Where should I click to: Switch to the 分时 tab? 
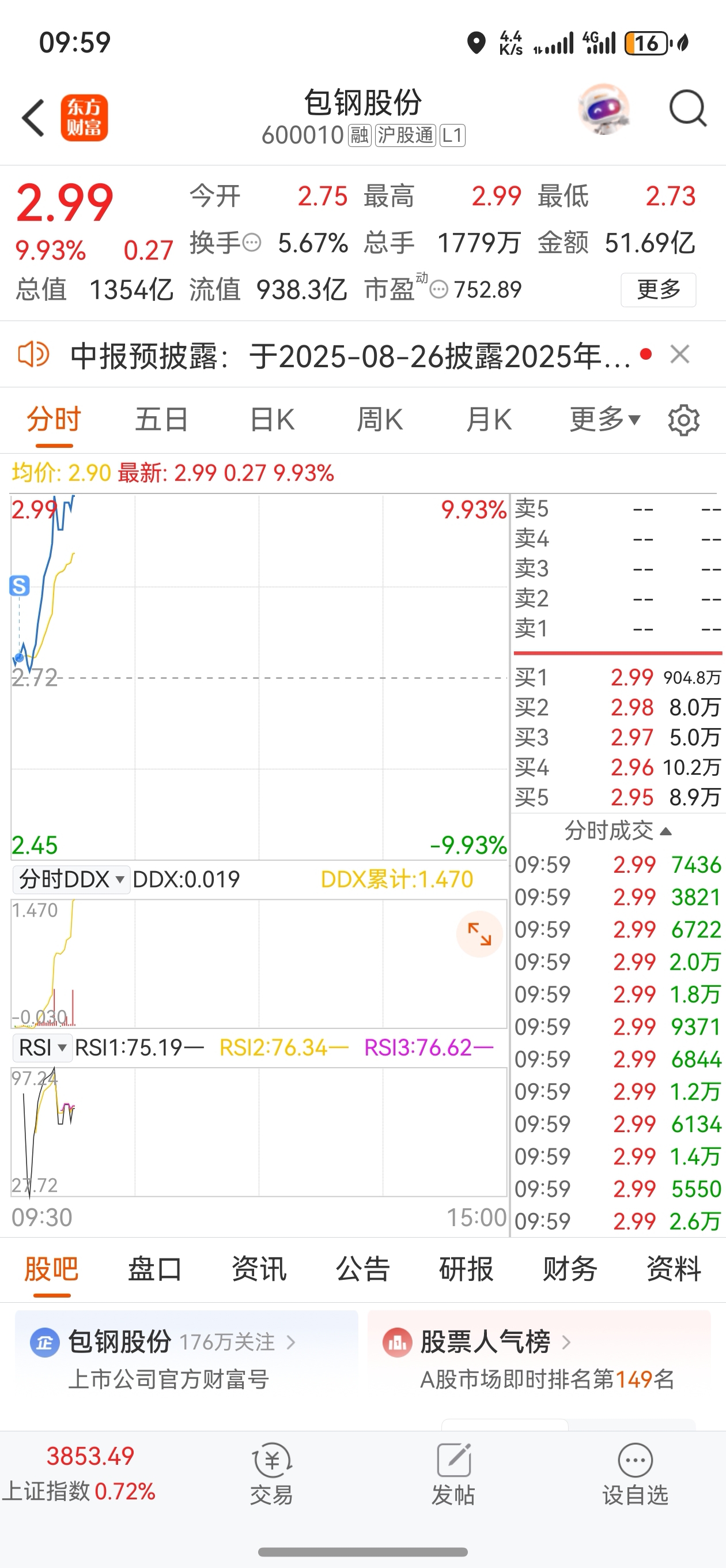tap(54, 420)
